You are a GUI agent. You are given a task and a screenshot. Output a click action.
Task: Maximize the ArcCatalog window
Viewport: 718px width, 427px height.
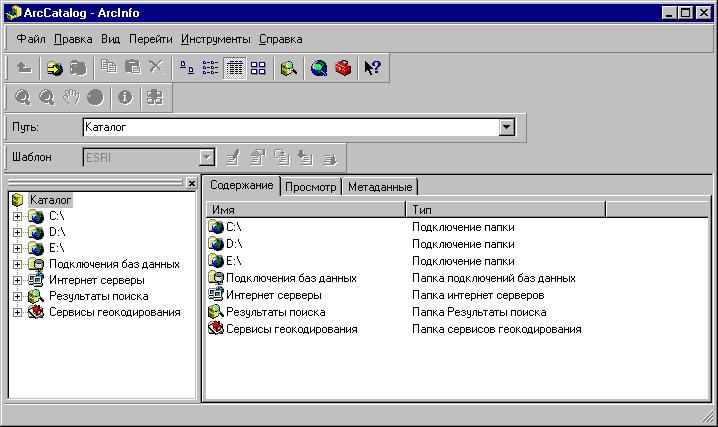pos(685,13)
